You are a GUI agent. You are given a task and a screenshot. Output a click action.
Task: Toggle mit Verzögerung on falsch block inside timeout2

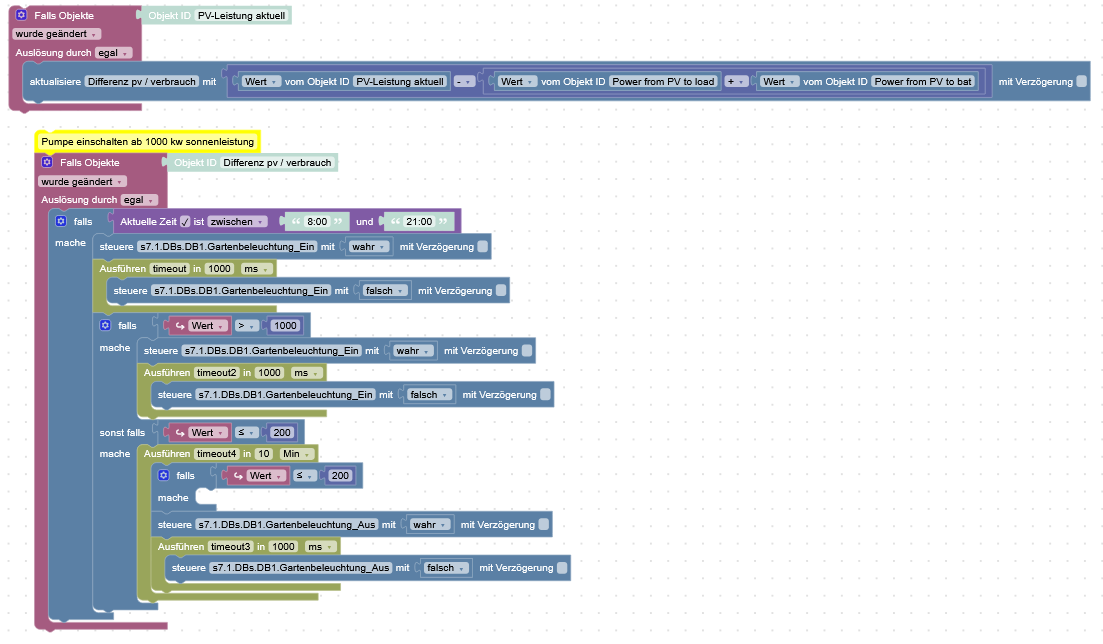545,394
